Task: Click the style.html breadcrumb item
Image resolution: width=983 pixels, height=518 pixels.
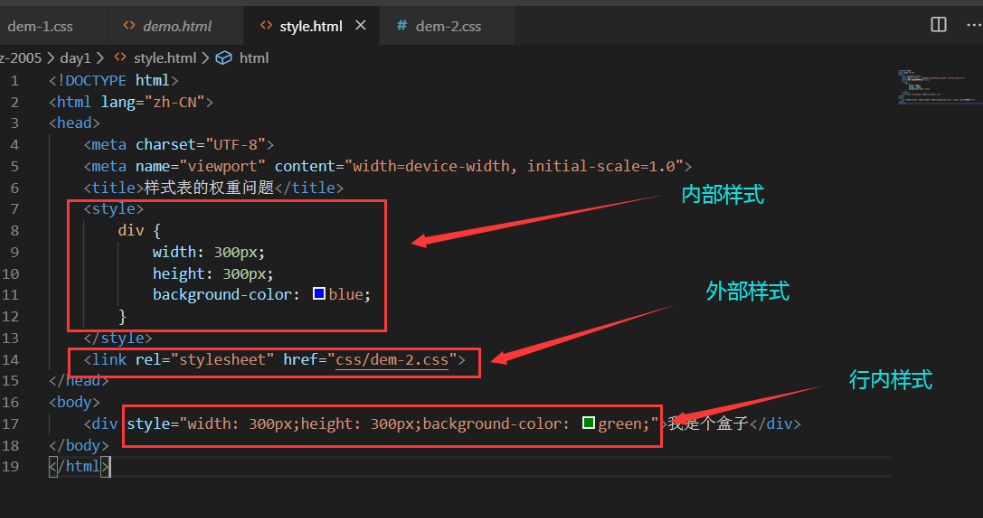Action: [165, 58]
